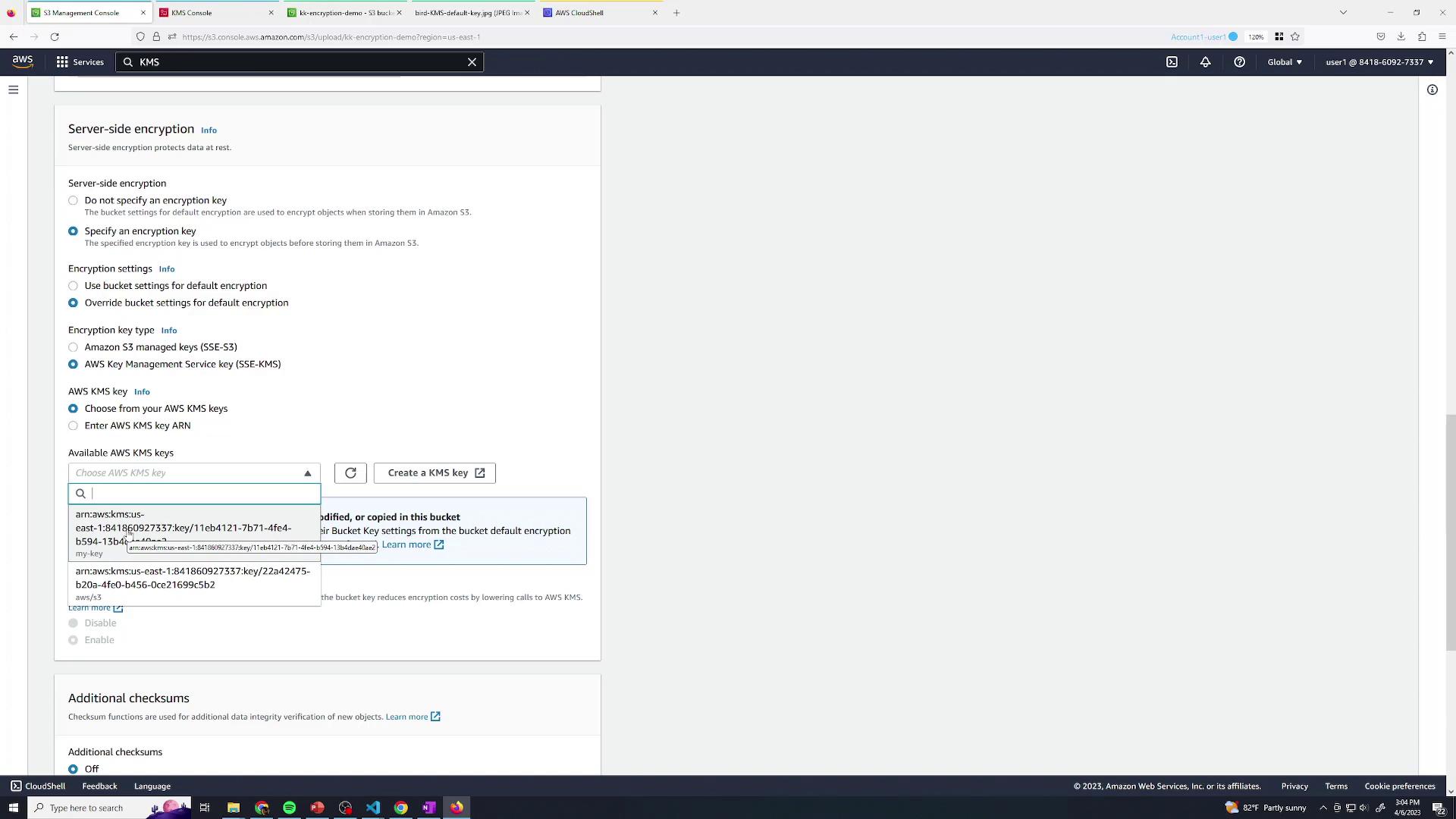The height and width of the screenshot is (819, 1456).
Task: Click the KMS key filter search field
Action: [201, 494]
